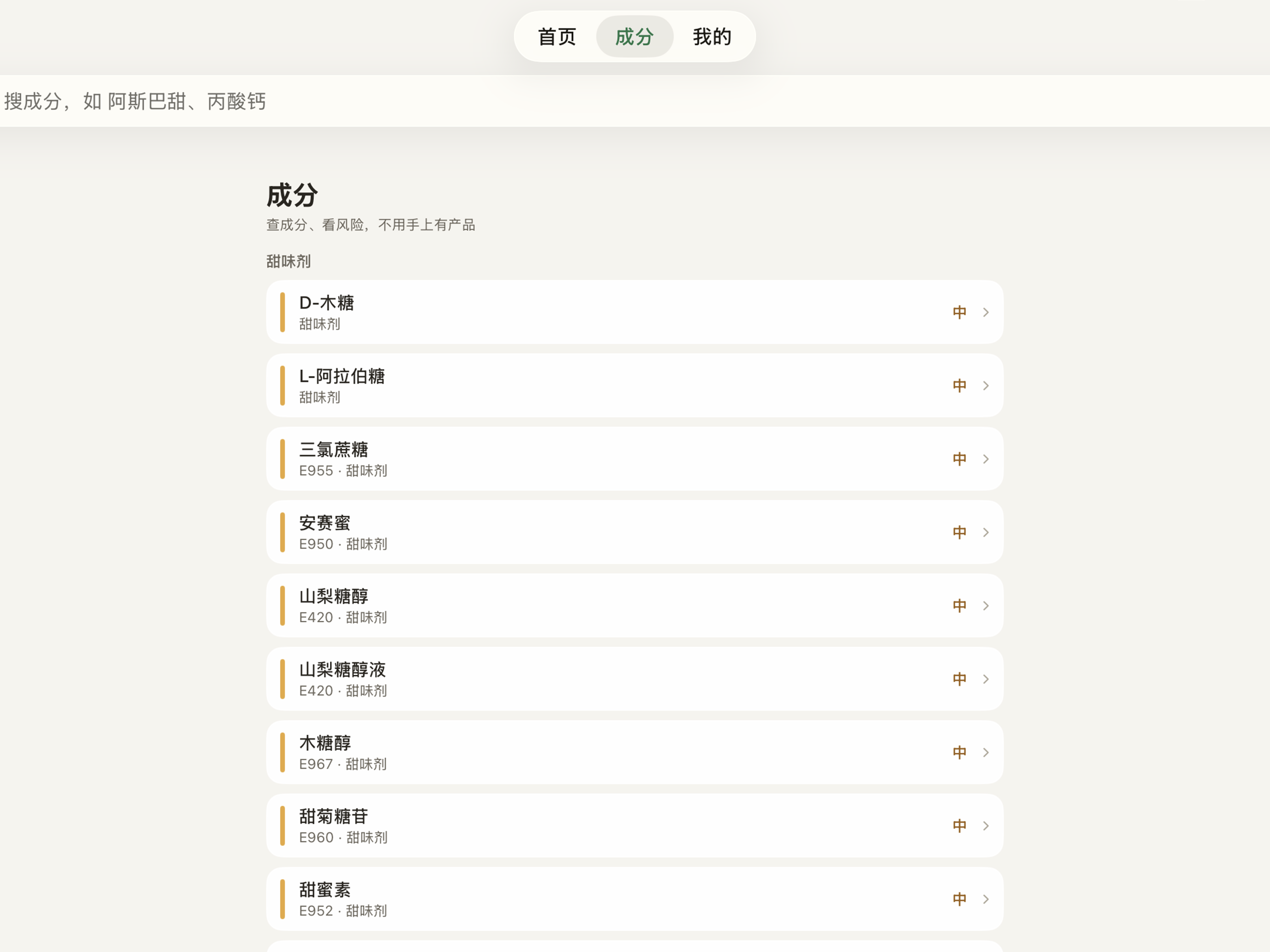Click the 中 risk badge for 山梨糖醇液
The height and width of the screenshot is (952, 1270).
click(959, 679)
